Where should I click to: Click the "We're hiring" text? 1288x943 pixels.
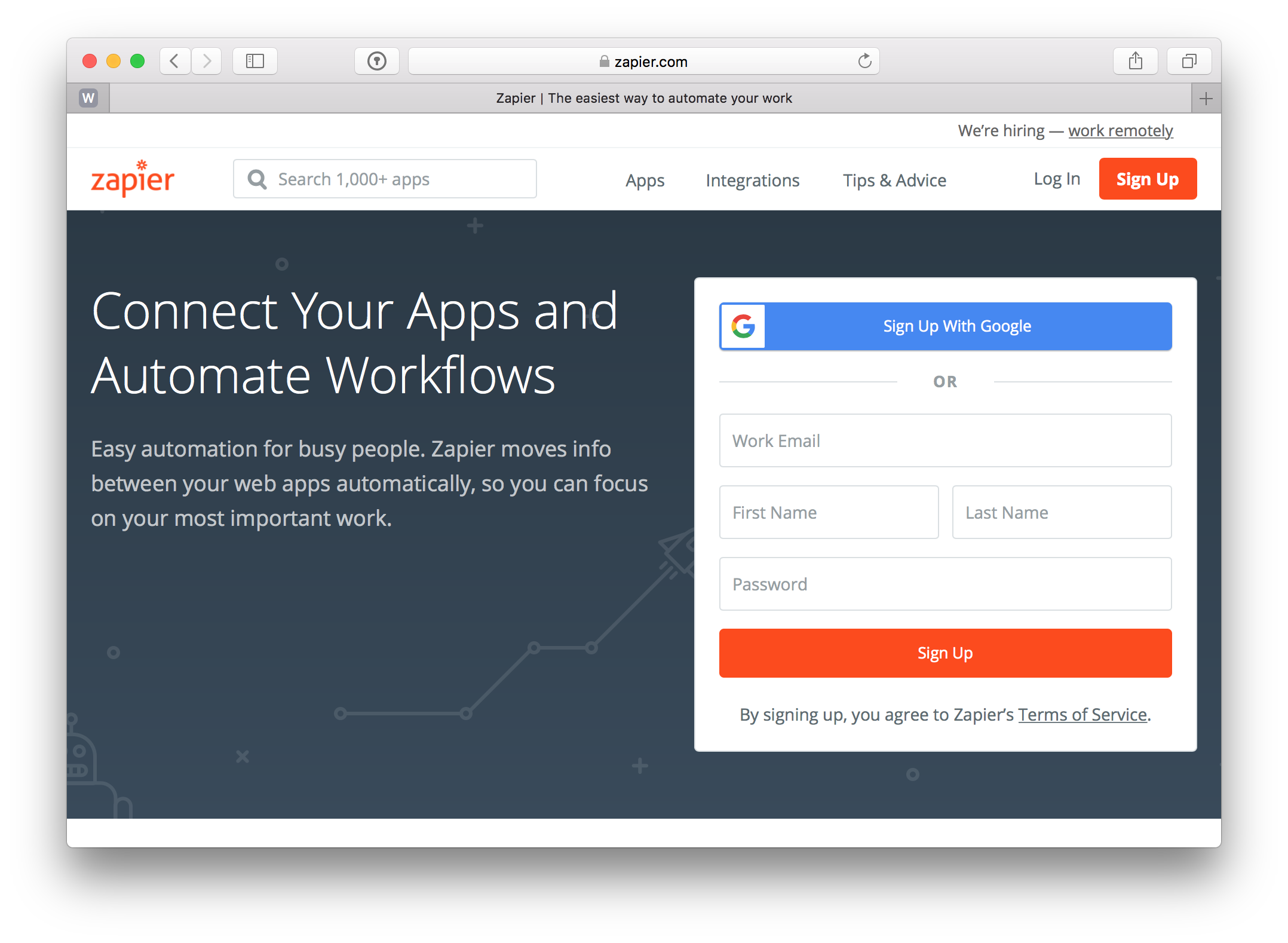1001,131
